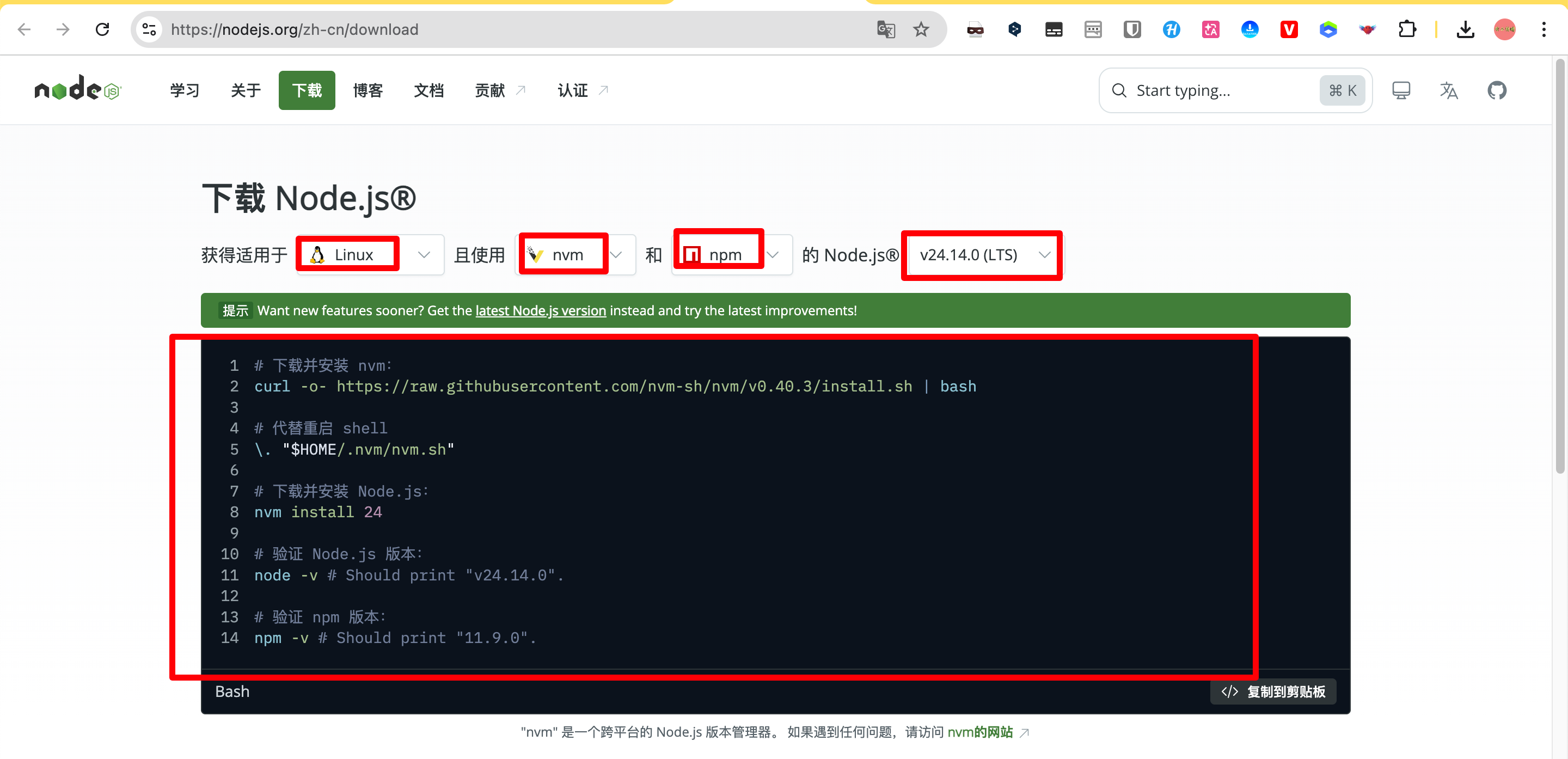
Task: Toggle the theme switcher monitor icon
Action: click(1401, 91)
